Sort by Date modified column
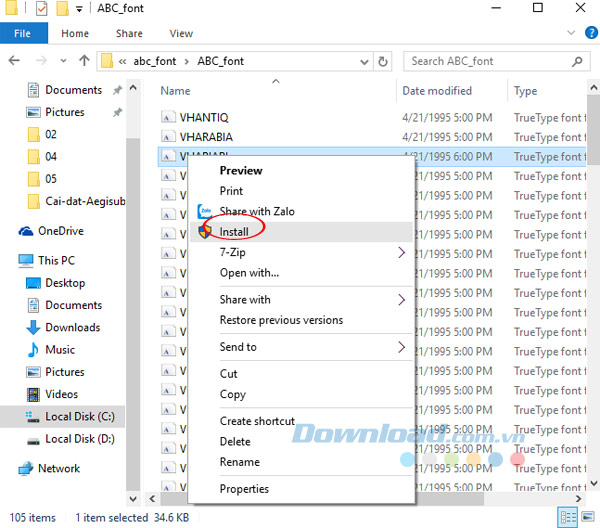600x528 pixels. click(437, 91)
